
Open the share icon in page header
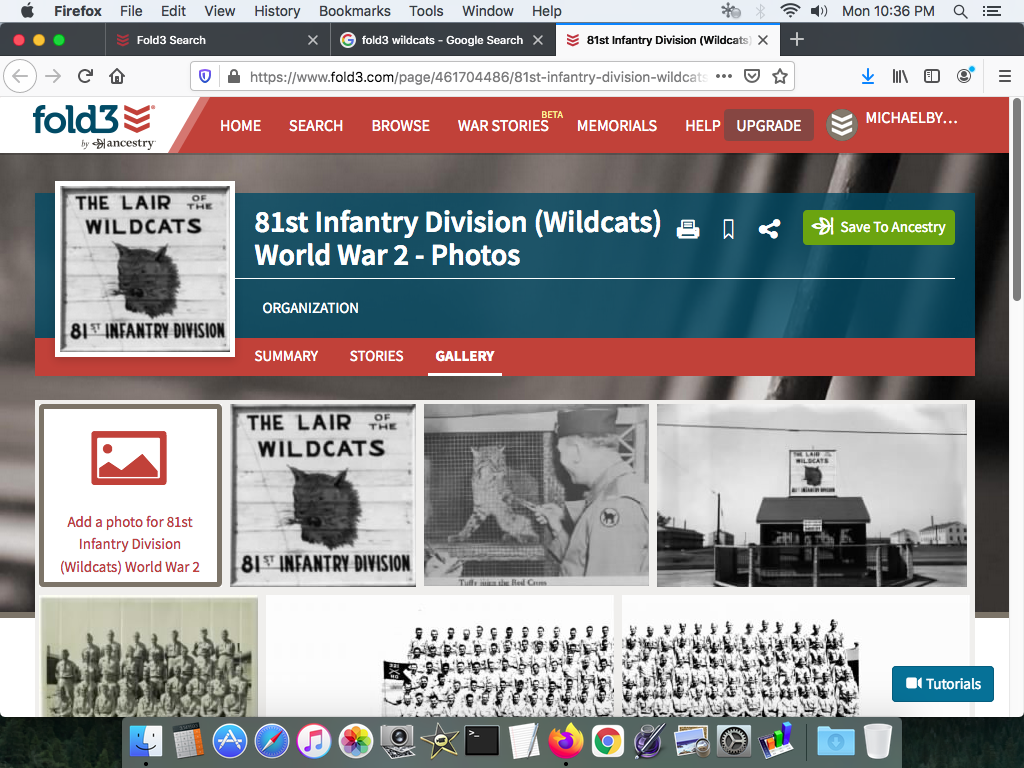(x=768, y=229)
